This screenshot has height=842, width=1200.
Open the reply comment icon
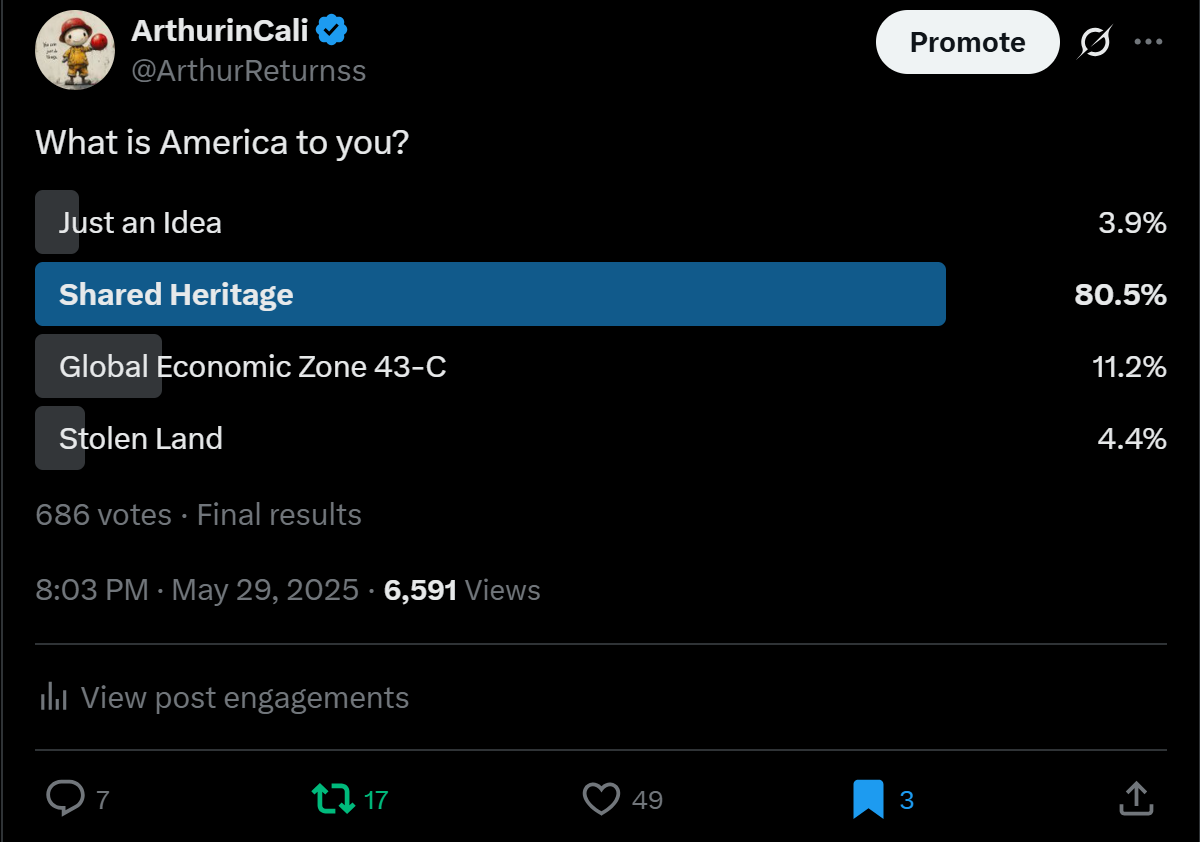pos(66,798)
